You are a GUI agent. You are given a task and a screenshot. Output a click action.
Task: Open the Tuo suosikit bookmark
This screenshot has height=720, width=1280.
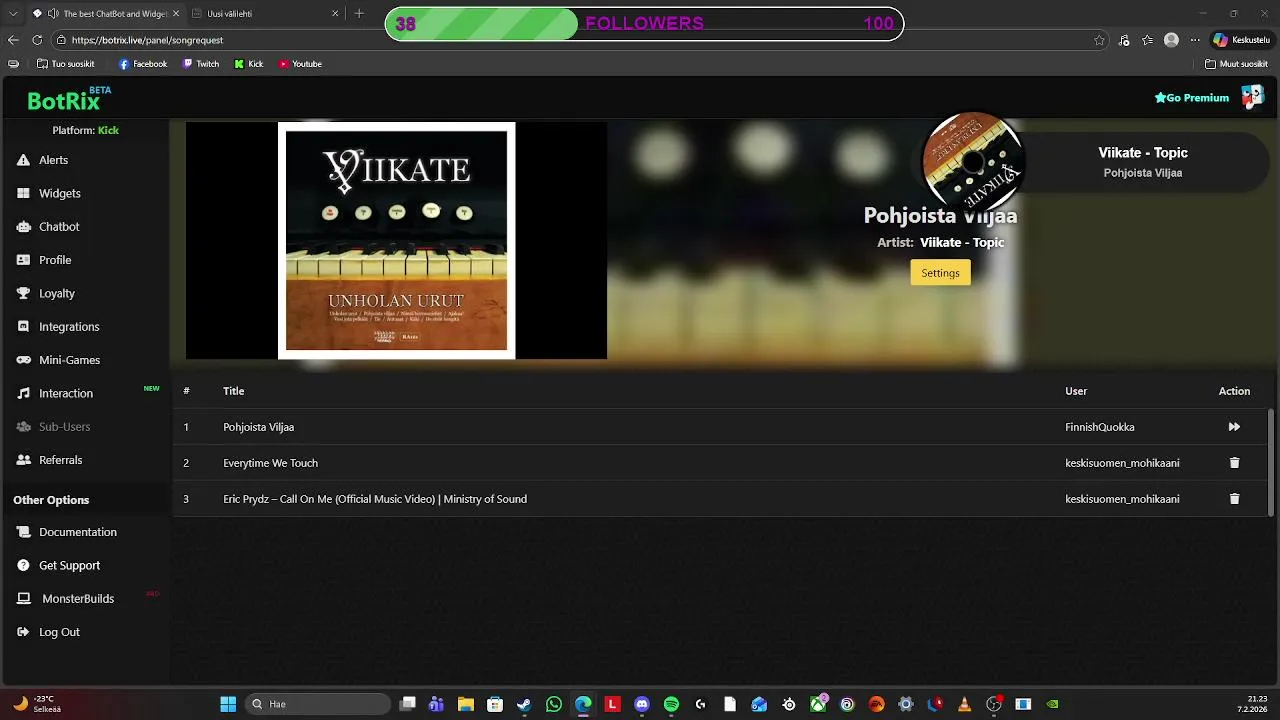tap(65, 64)
